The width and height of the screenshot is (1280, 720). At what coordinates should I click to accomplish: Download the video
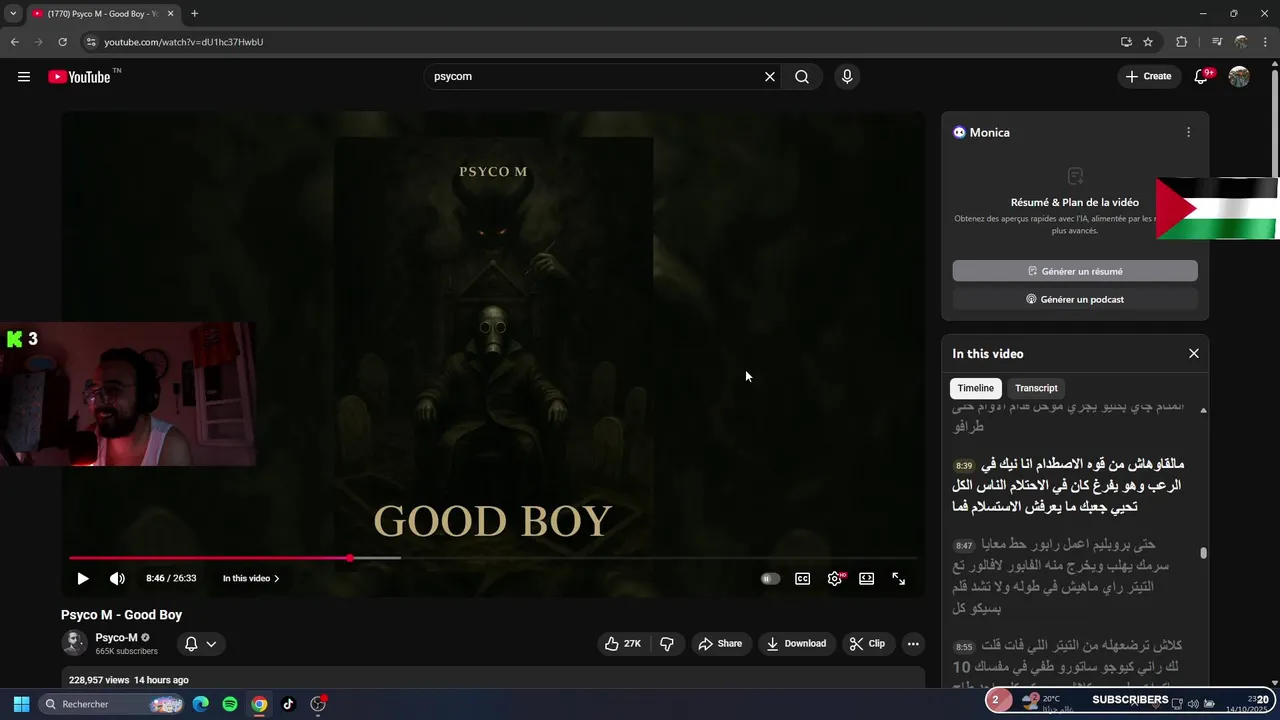(797, 644)
